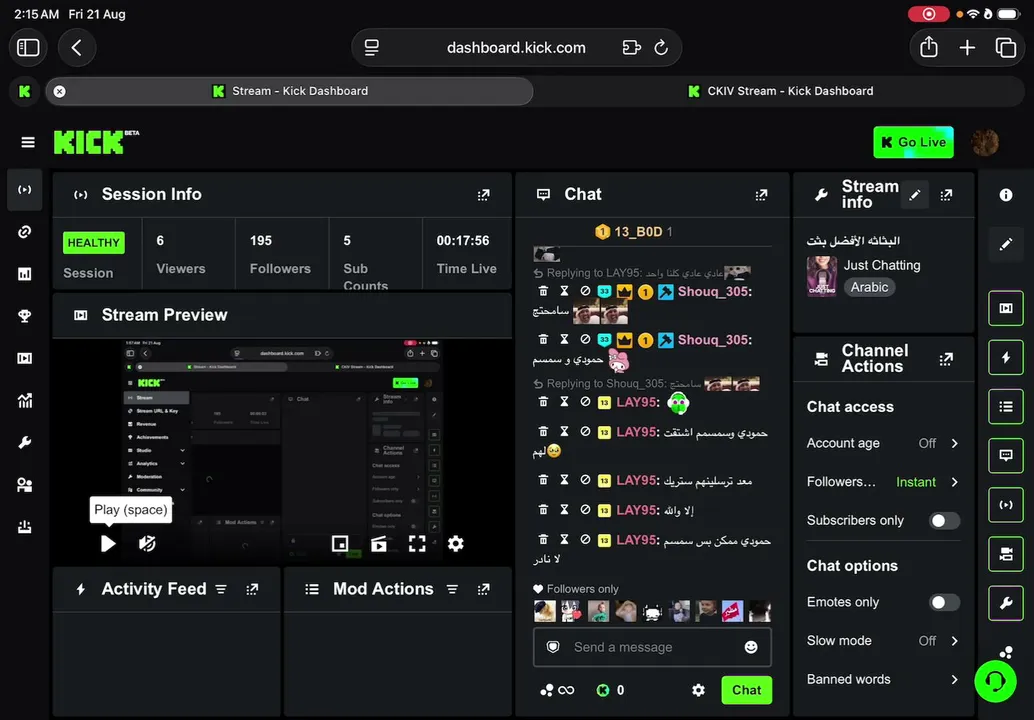Screen dimensions: 1034x720
Task: Toggle Activity Feed widget lightning button
Action: [x=1006, y=357]
